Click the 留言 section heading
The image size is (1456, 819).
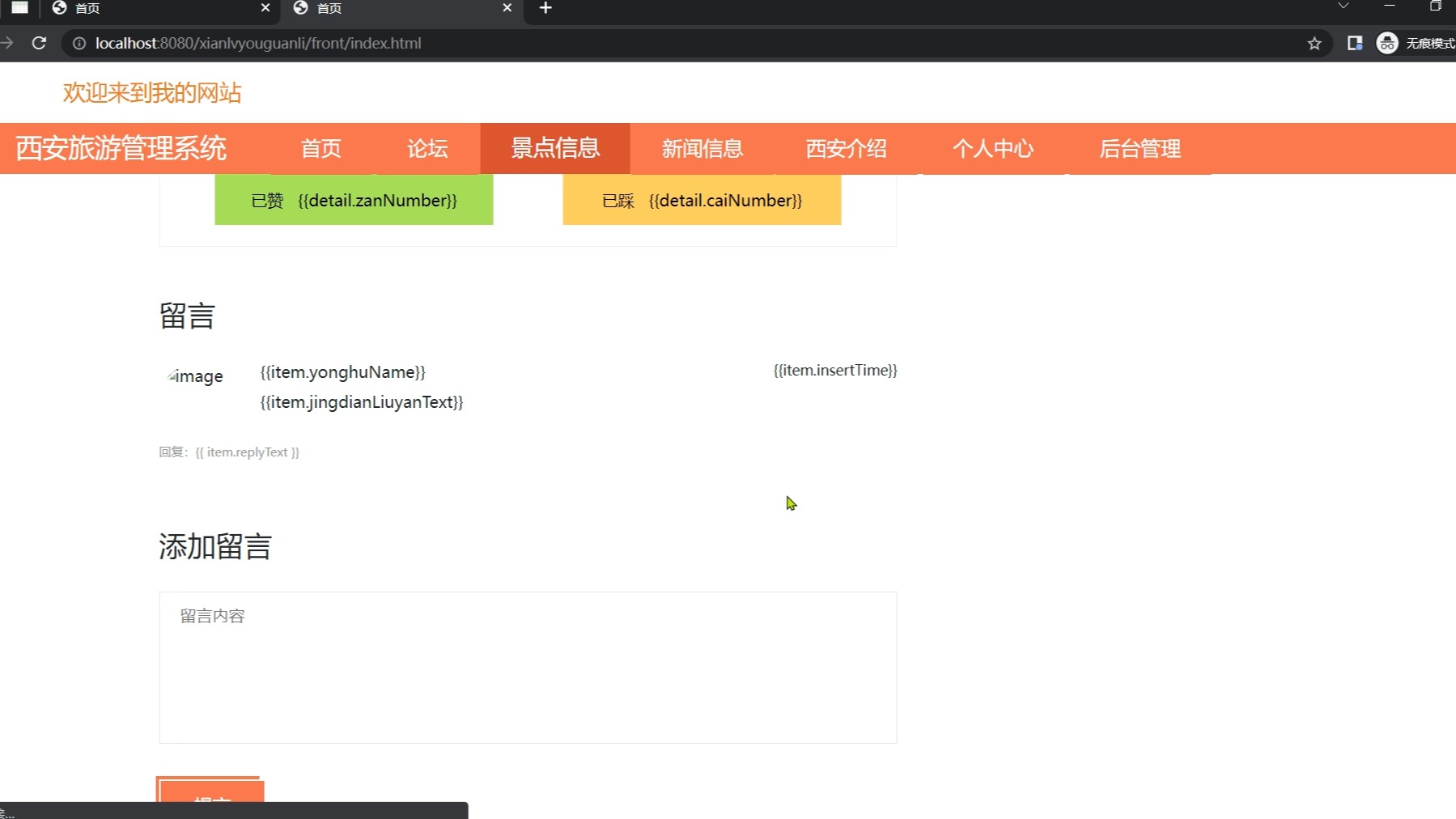coord(187,316)
